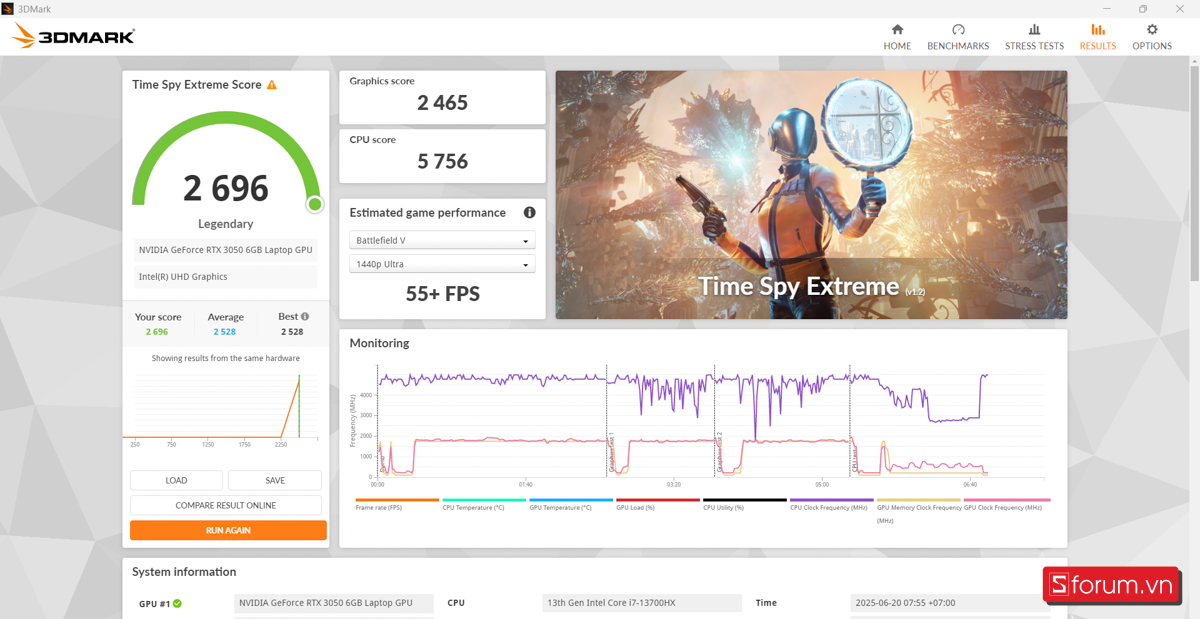This screenshot has width=1200, height=619.
Task: Click the info icon next to Best
Action: (305, 317)
